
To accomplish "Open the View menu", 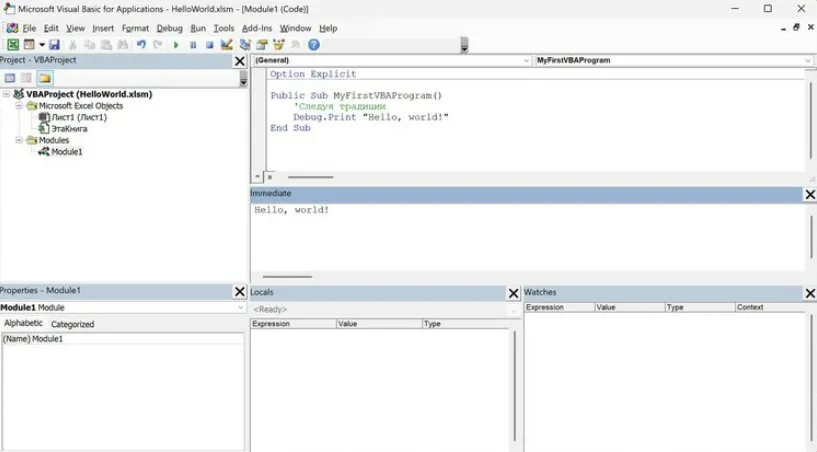I will click(75, 28).
